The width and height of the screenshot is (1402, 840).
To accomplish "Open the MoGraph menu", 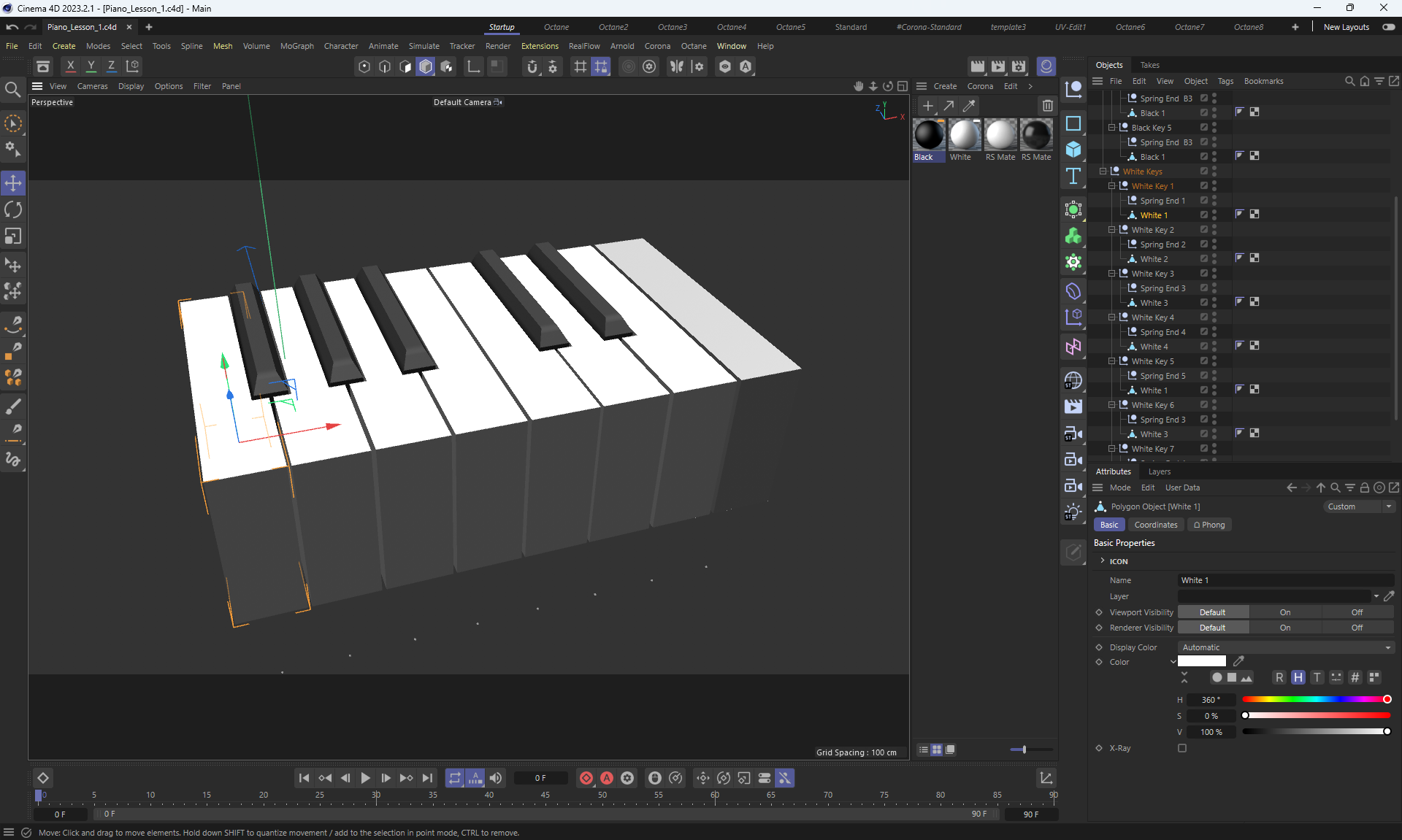I will 296,46.
